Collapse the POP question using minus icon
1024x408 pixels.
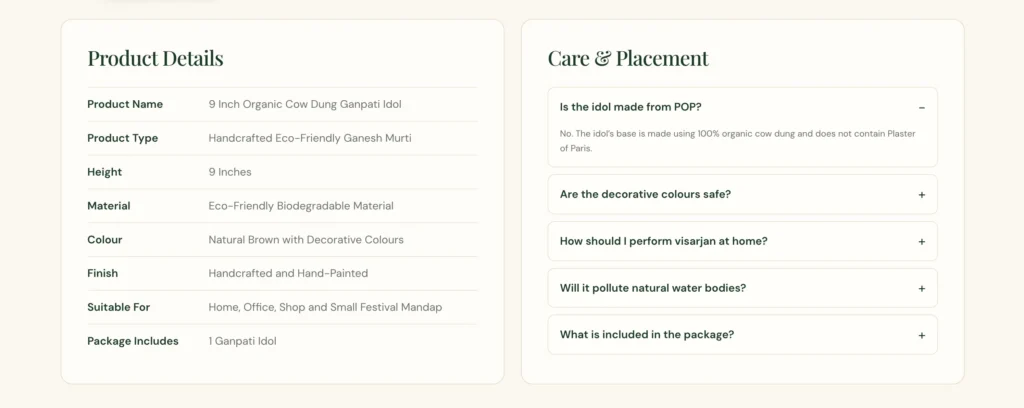(x=921, y=108)
